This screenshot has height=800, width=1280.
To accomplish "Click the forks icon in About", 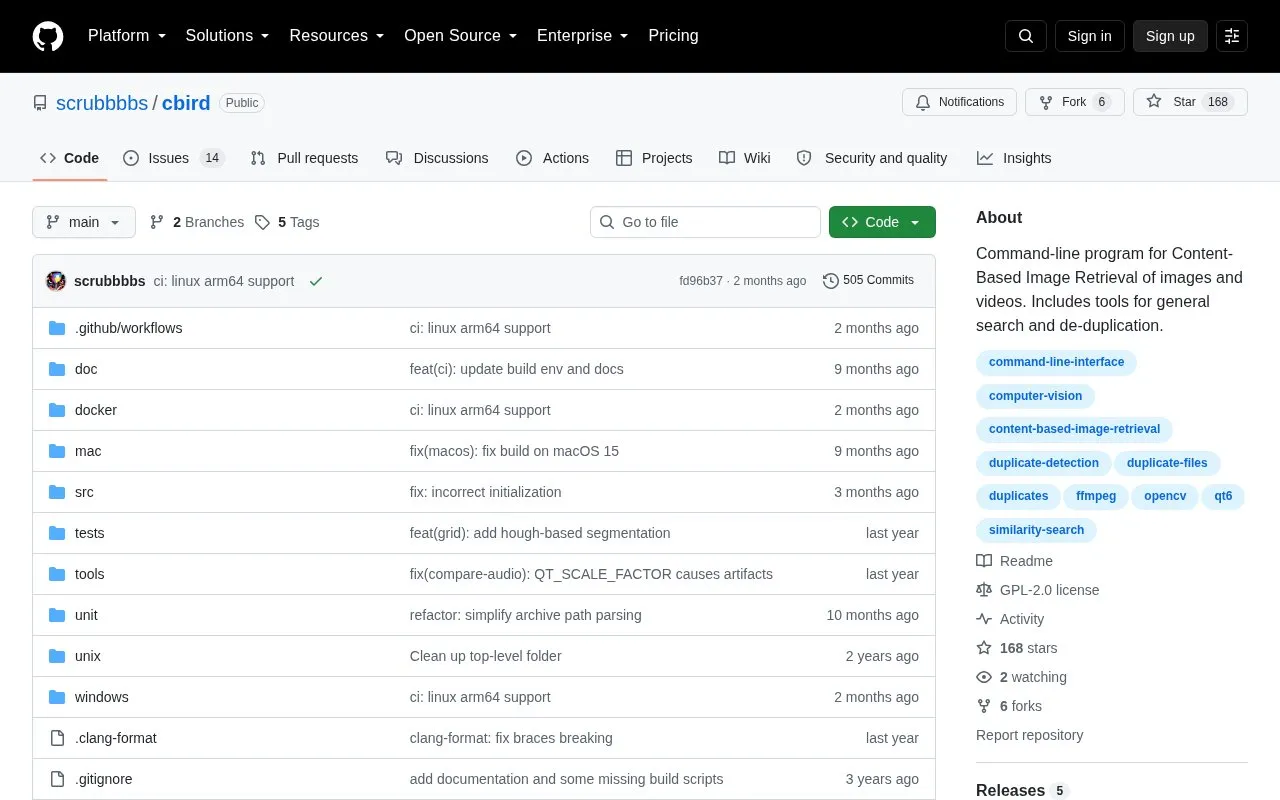I will [x=984, y=706].
